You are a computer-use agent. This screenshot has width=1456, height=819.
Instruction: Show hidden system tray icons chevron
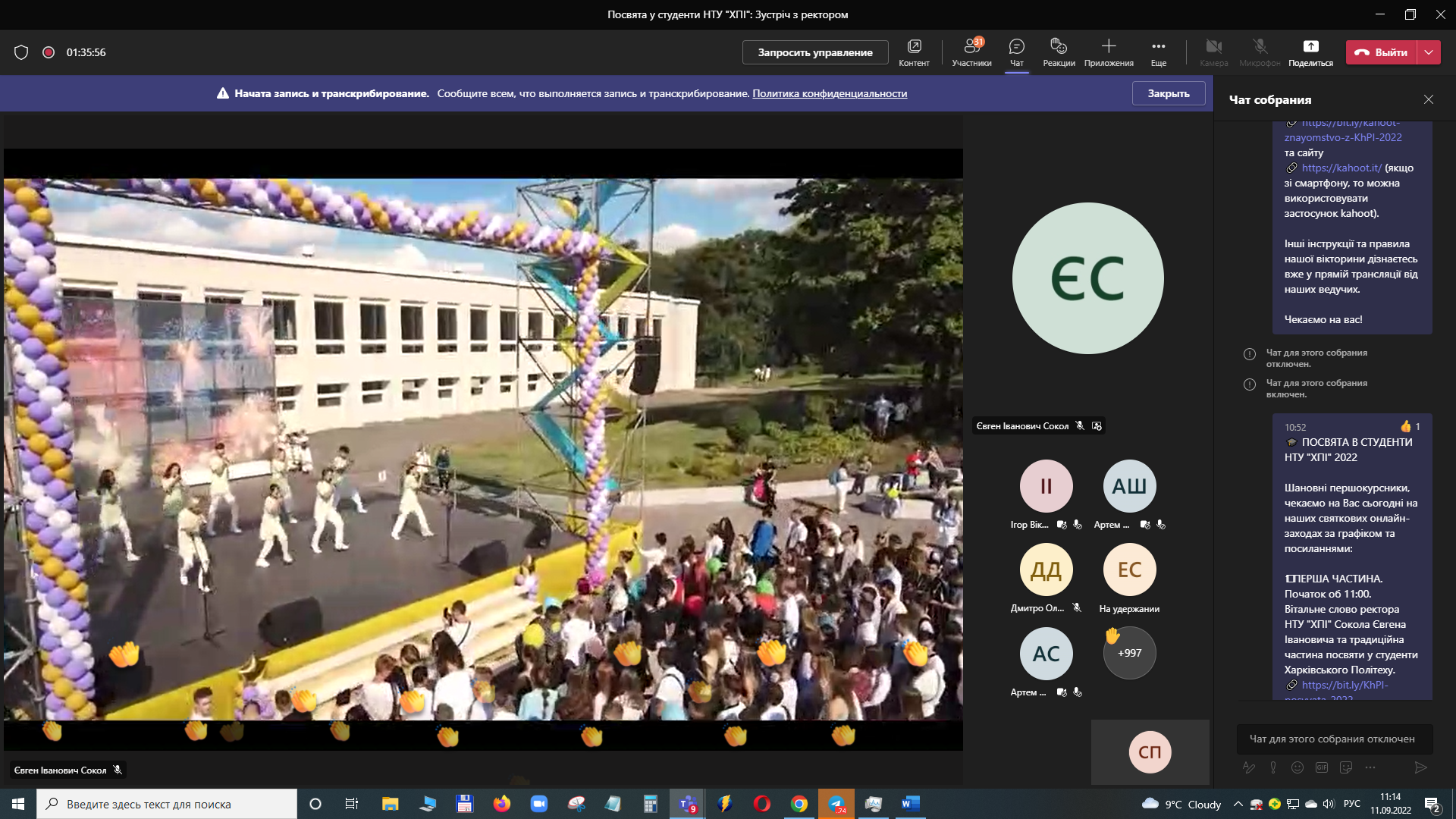(1238, 804)
